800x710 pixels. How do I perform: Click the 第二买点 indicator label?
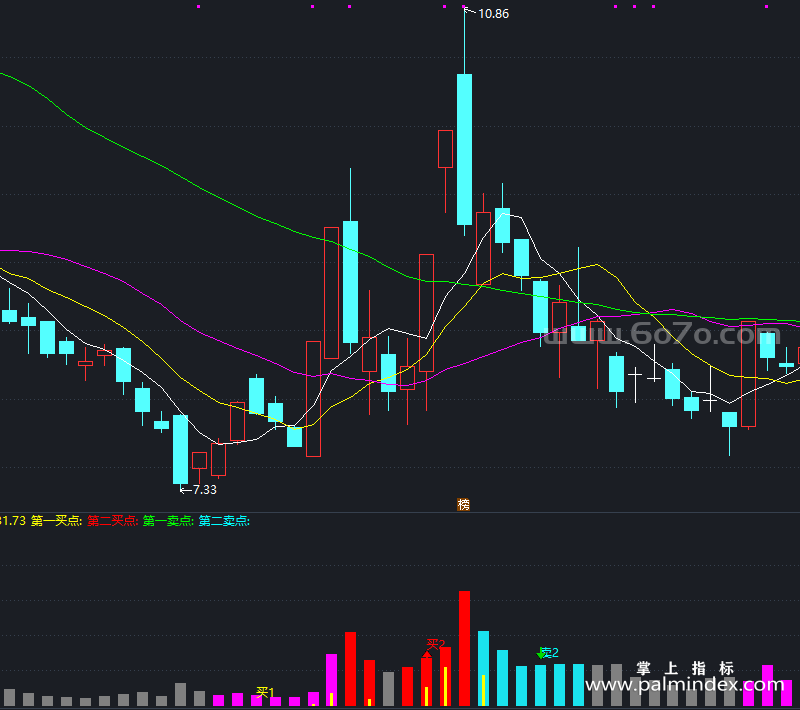[x=112, y=521]
